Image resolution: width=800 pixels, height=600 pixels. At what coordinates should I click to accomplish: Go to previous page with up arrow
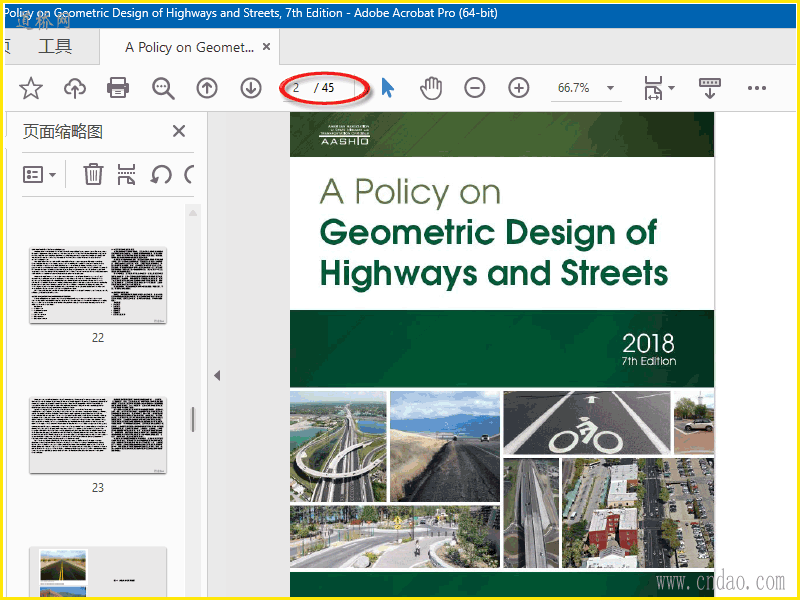point(207,88)
